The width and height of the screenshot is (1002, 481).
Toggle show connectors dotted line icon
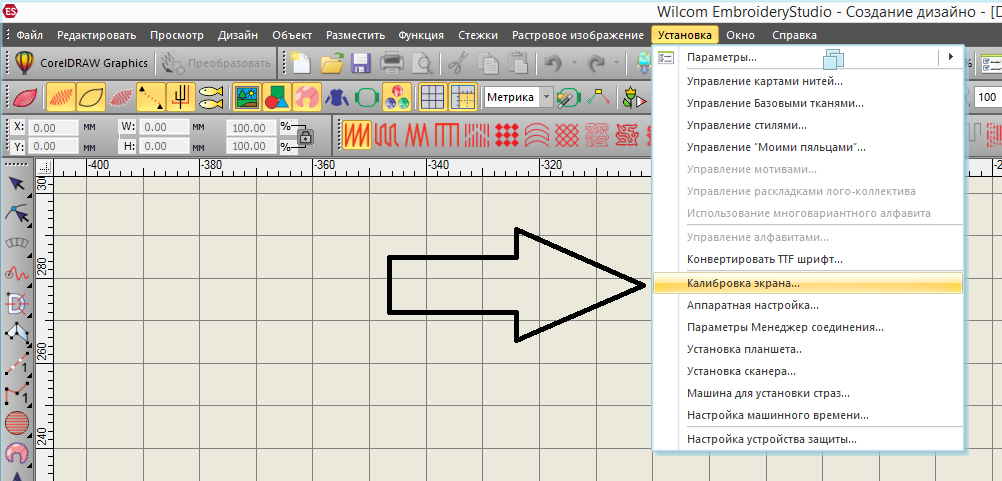point(151,97)
